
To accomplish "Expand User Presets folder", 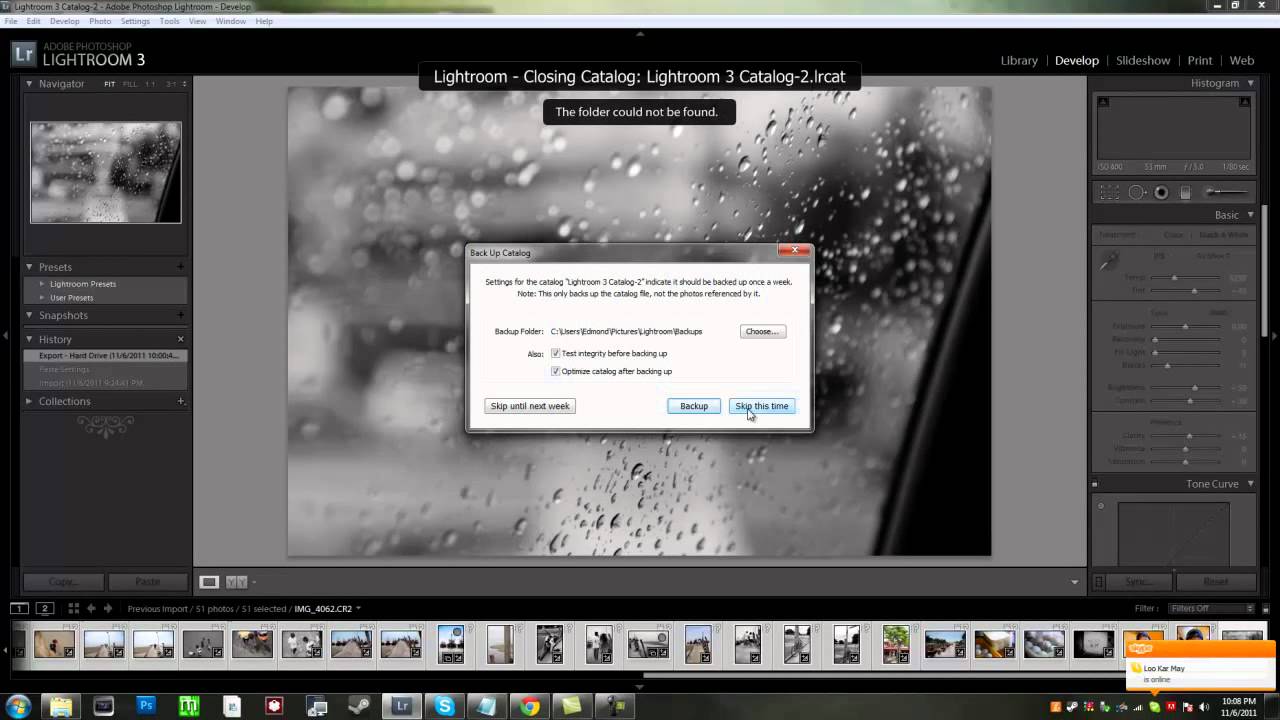I will 42,298.
